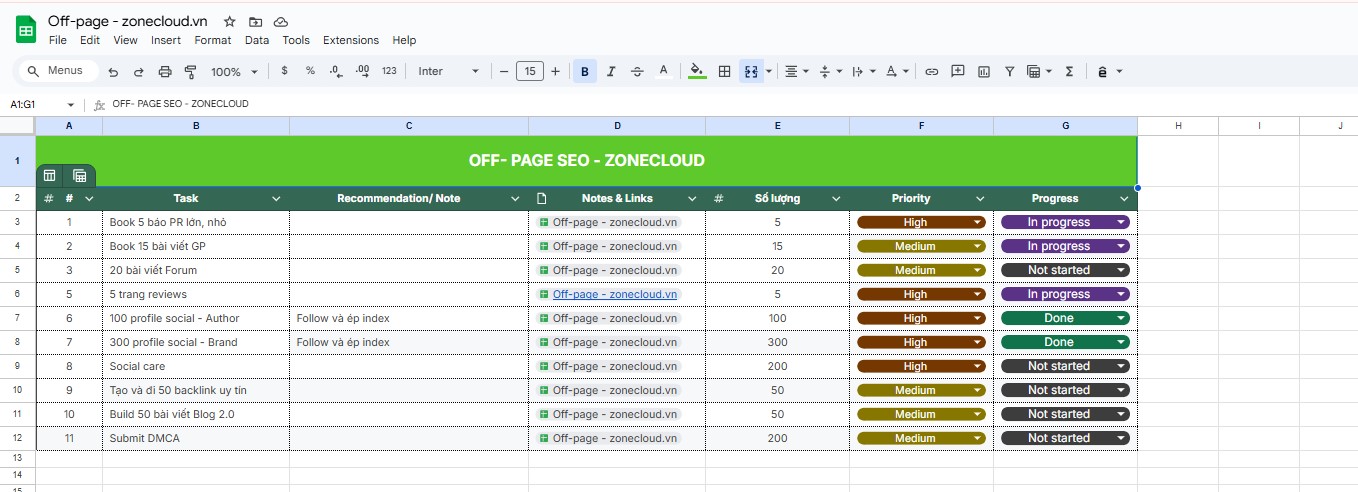Format as percent
The image size is (1358, 492).
click(310, 71)
